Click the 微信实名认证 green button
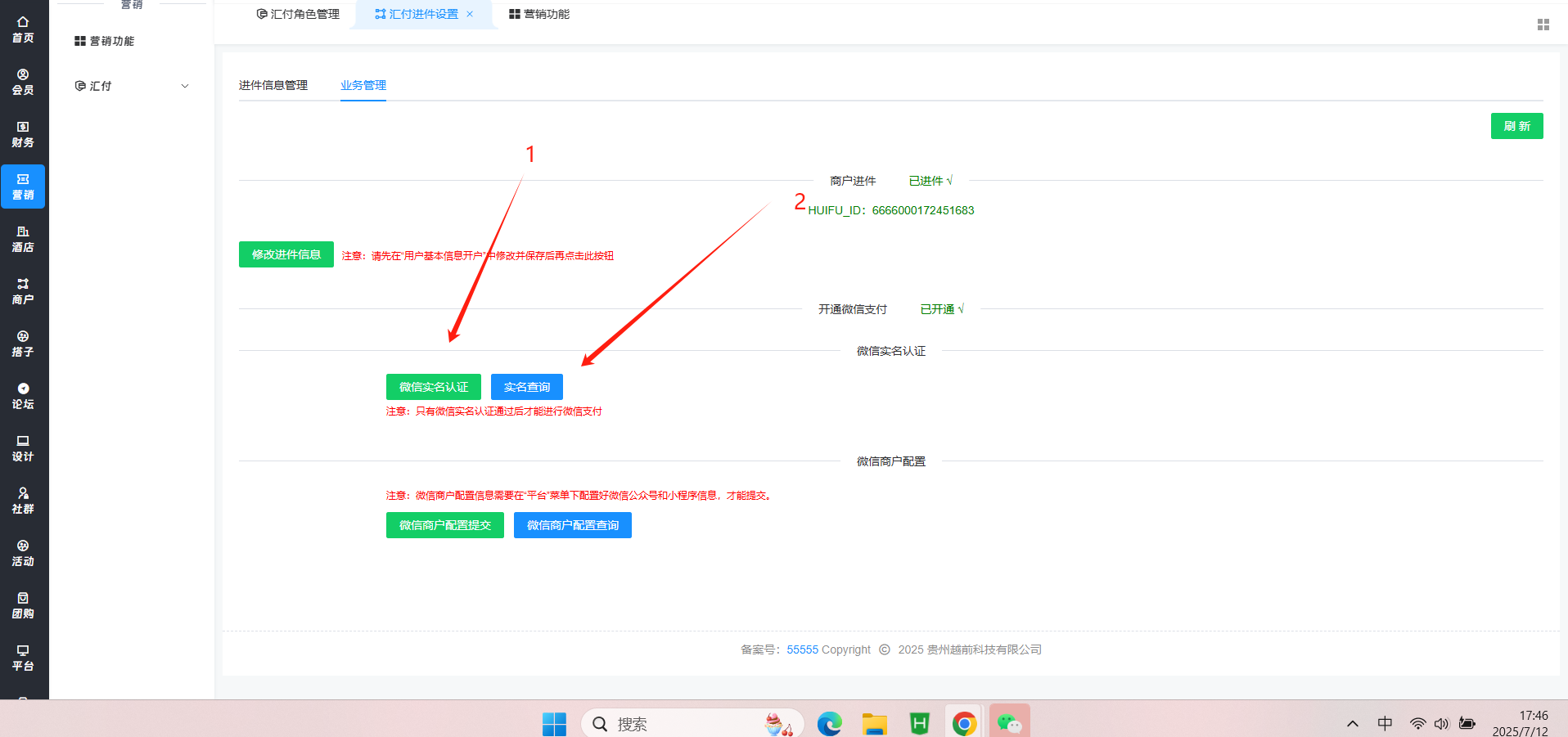Viewport: 1568px width, 737px height. (433, 387)
